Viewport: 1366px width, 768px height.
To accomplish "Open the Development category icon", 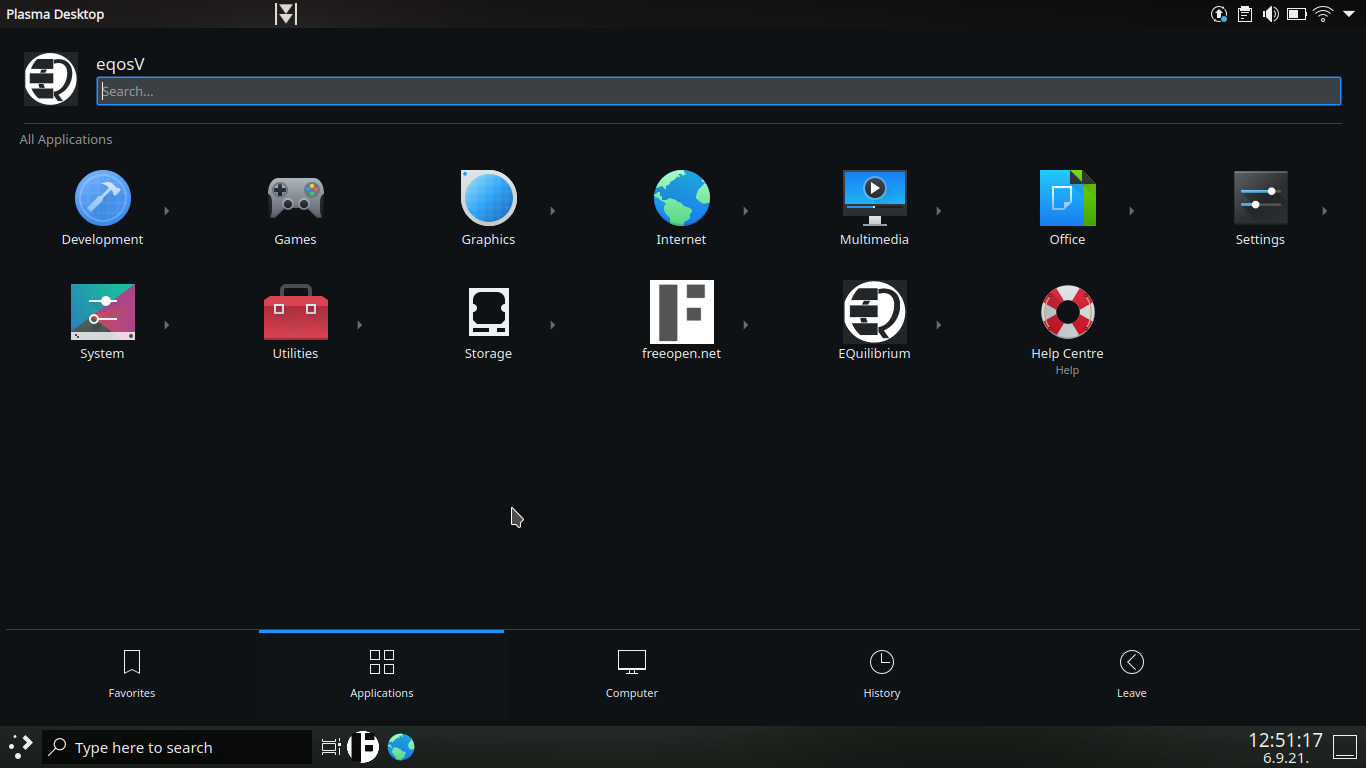I will tap(102, 198).
